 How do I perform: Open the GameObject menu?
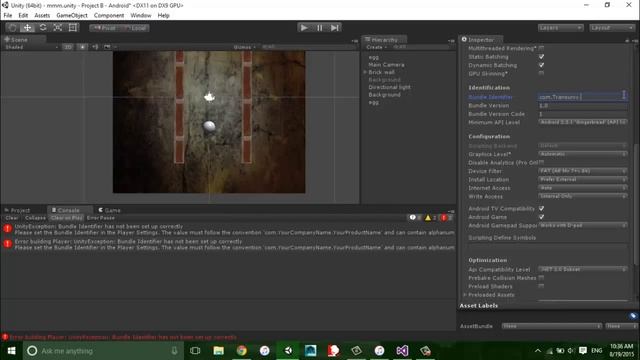tap(72, 16)
